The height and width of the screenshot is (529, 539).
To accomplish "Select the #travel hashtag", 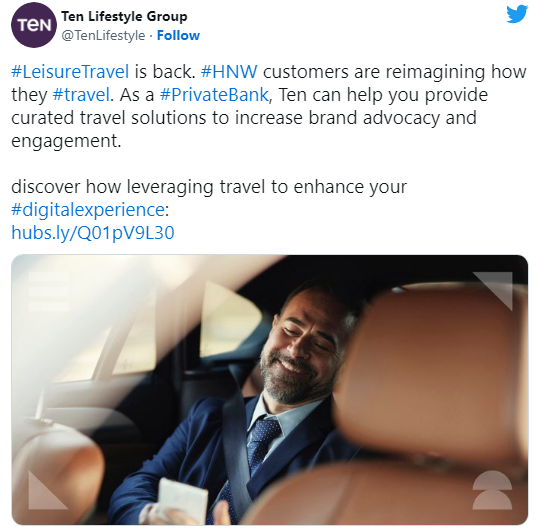I will click(81, 95).
